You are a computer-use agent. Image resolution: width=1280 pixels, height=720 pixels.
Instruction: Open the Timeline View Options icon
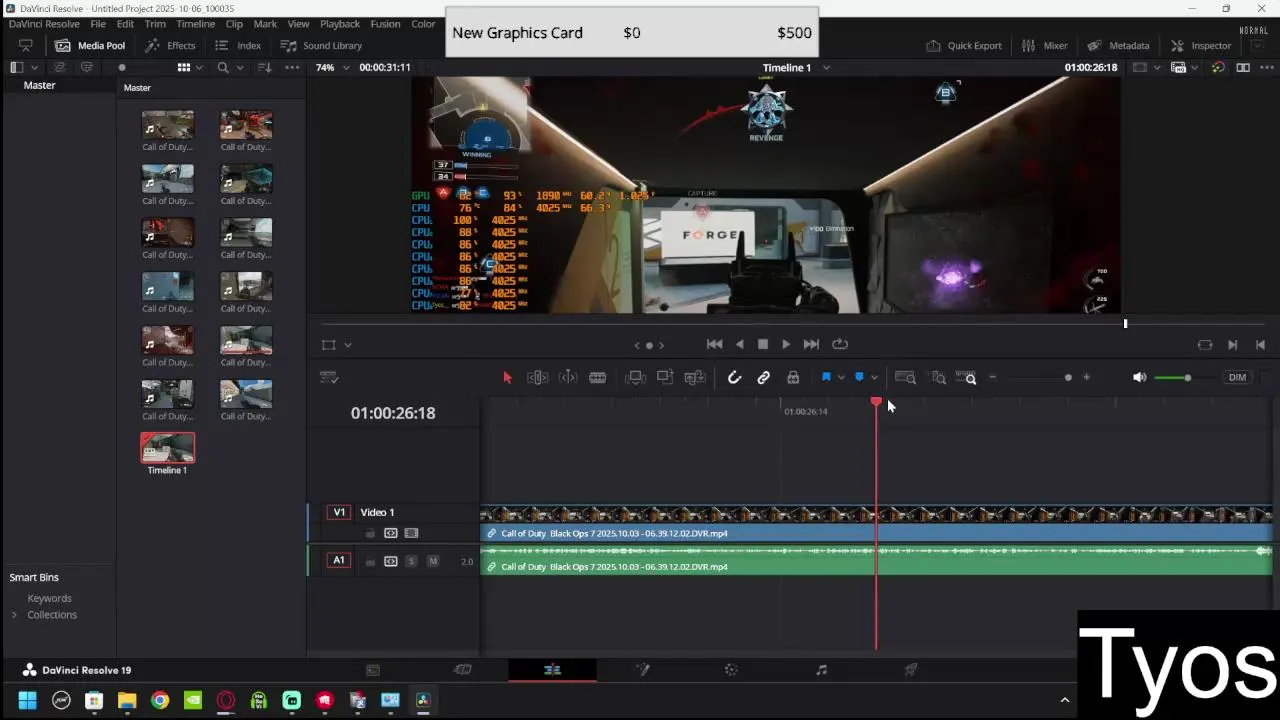click(x=329, y=377)
